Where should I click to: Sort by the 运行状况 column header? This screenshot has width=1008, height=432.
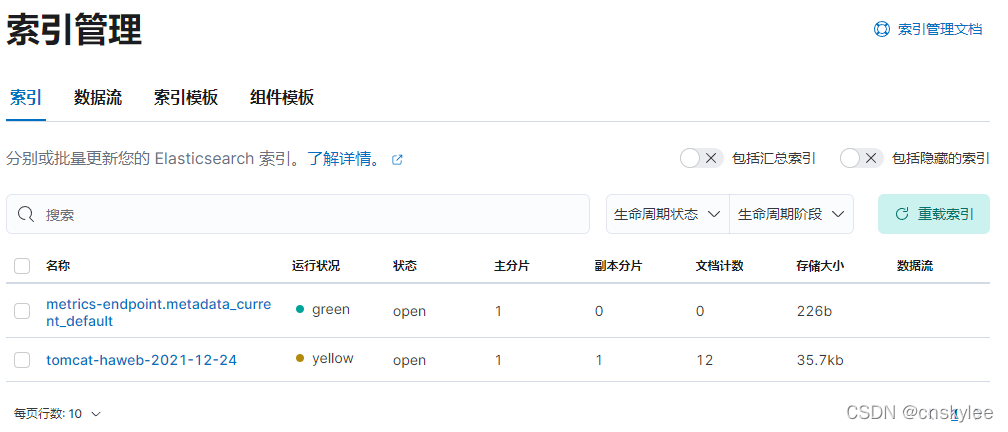[316, 266]
